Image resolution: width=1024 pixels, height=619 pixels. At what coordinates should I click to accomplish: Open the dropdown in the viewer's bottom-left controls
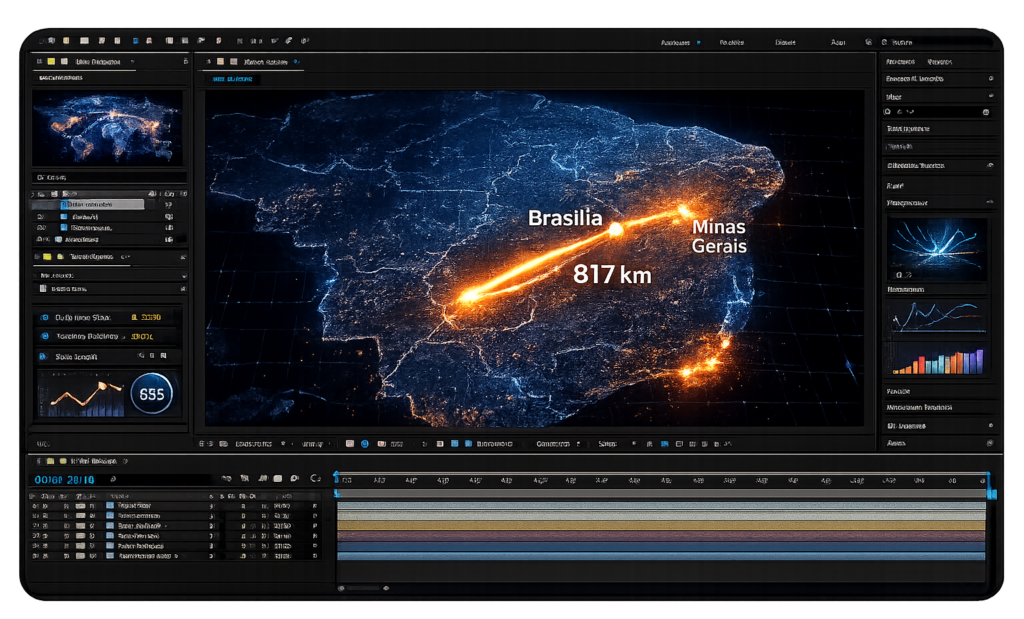283,443
